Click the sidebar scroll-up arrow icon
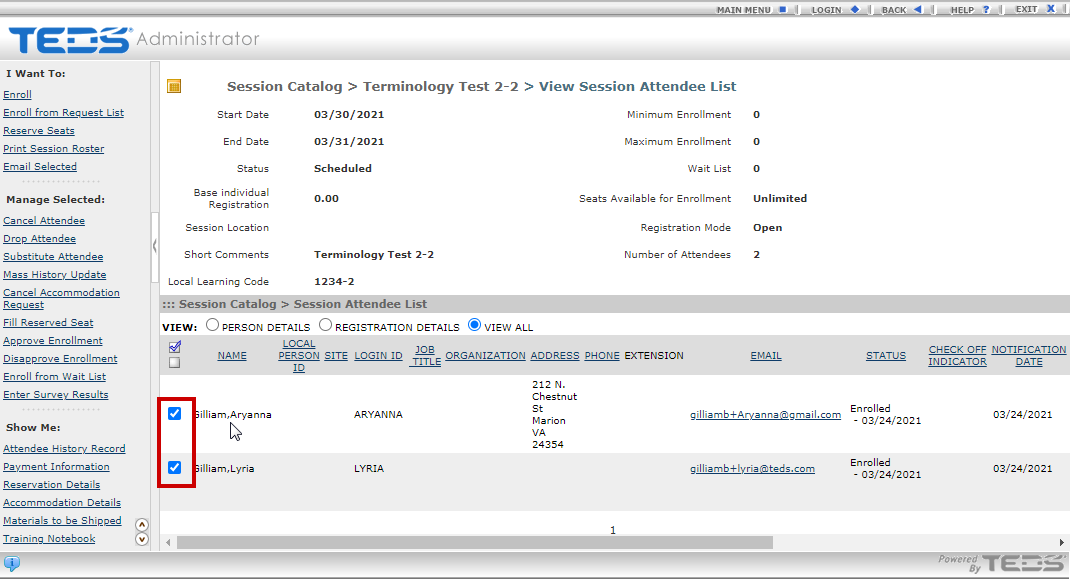Image resolution: width=1070 pixels, height=580 pixels. (x=141, y=524)
